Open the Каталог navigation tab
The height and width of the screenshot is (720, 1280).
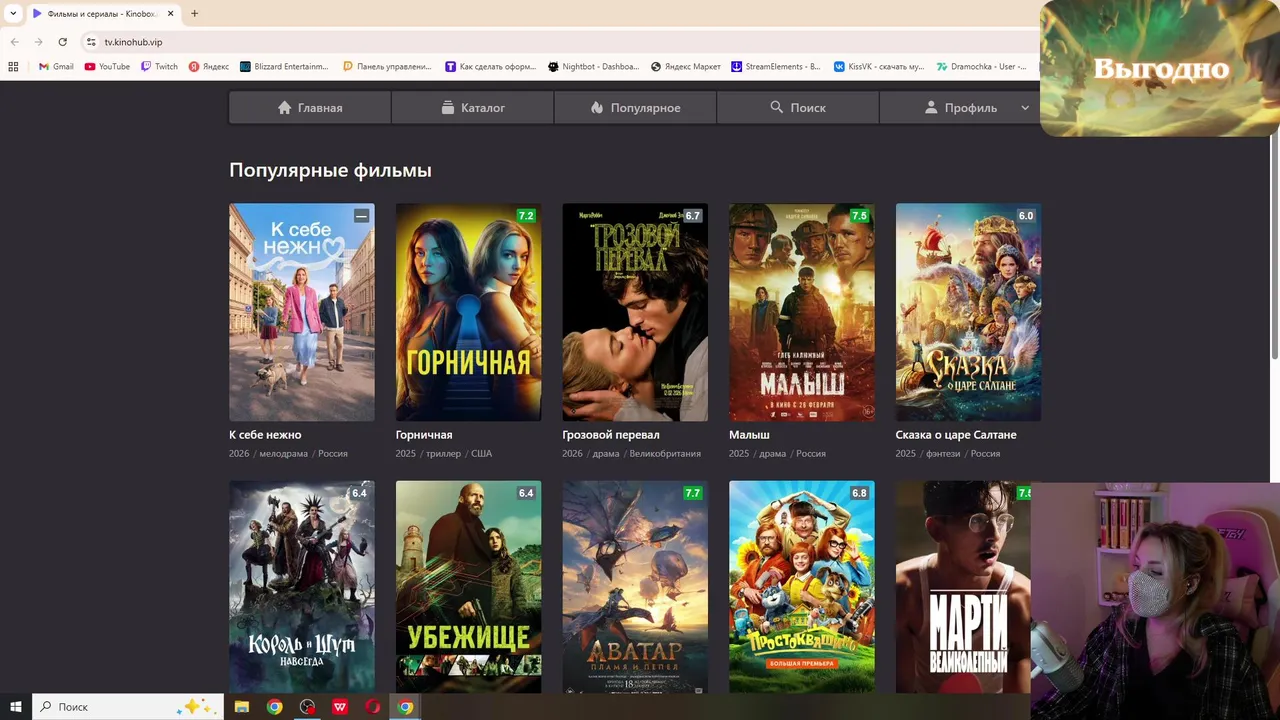473,108
